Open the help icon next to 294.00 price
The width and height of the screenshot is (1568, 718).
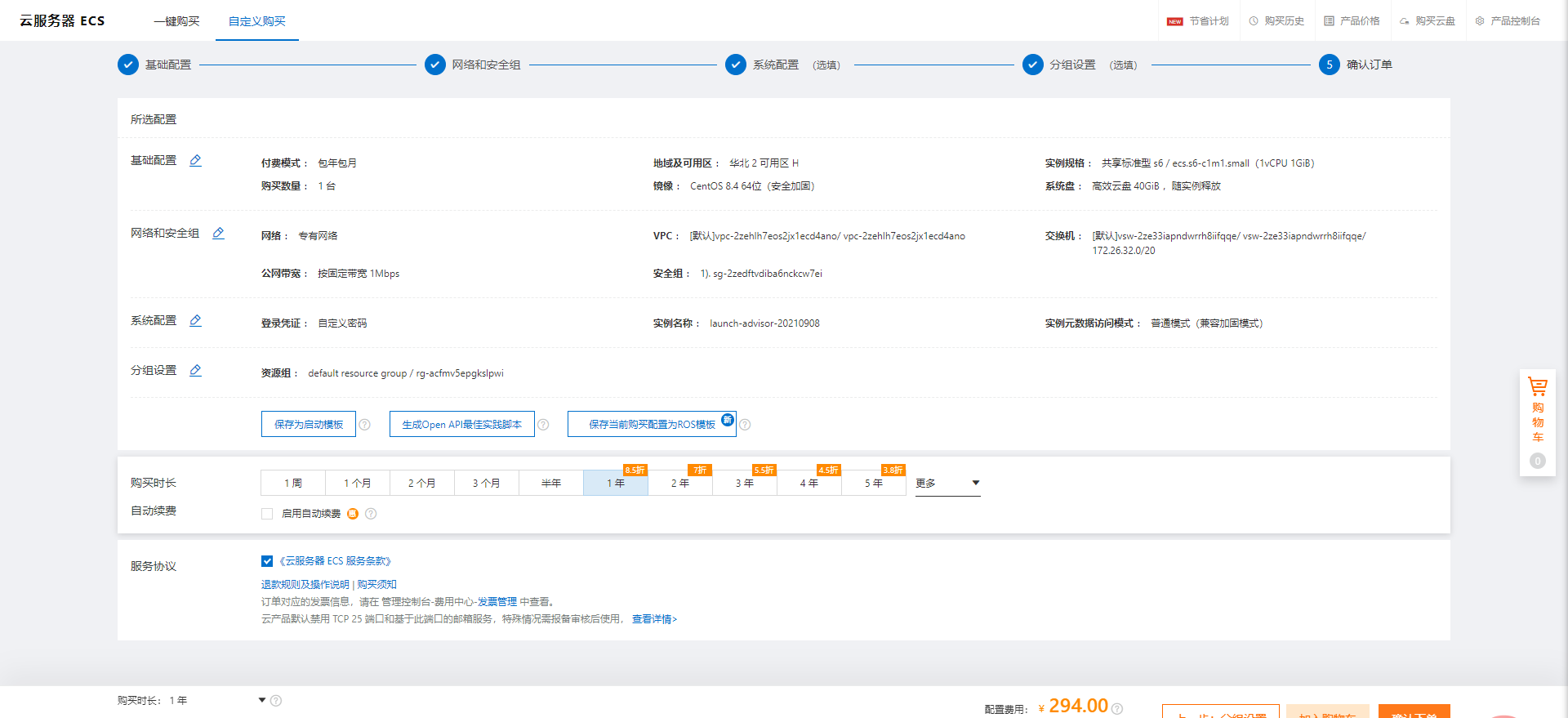1117,709
